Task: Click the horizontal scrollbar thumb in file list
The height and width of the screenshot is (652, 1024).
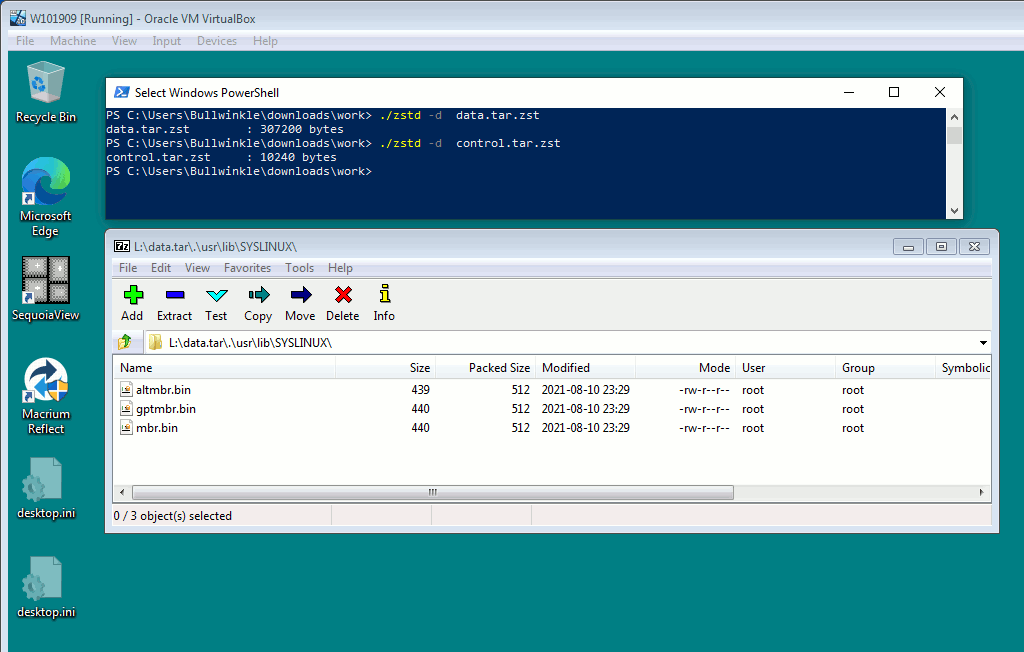Action: (x=432, y=492)
